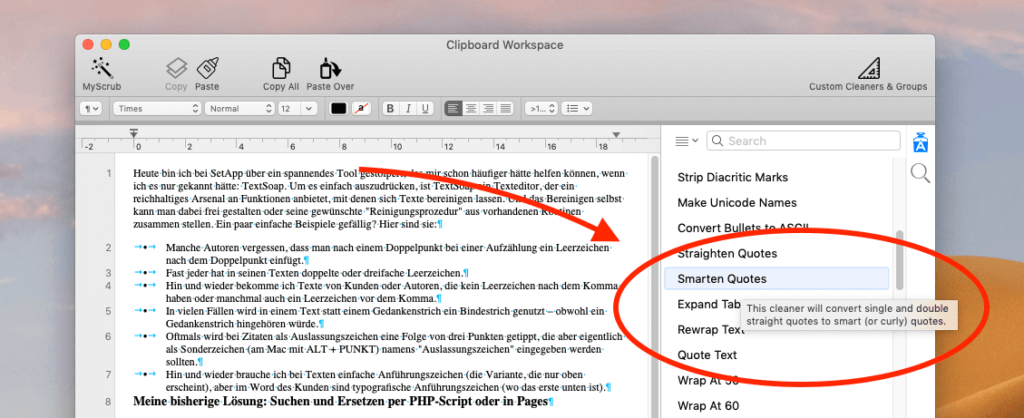This screenshot has width=1024, height=418.
Task: Click the cleaners Search field
Action: point(803,140)
